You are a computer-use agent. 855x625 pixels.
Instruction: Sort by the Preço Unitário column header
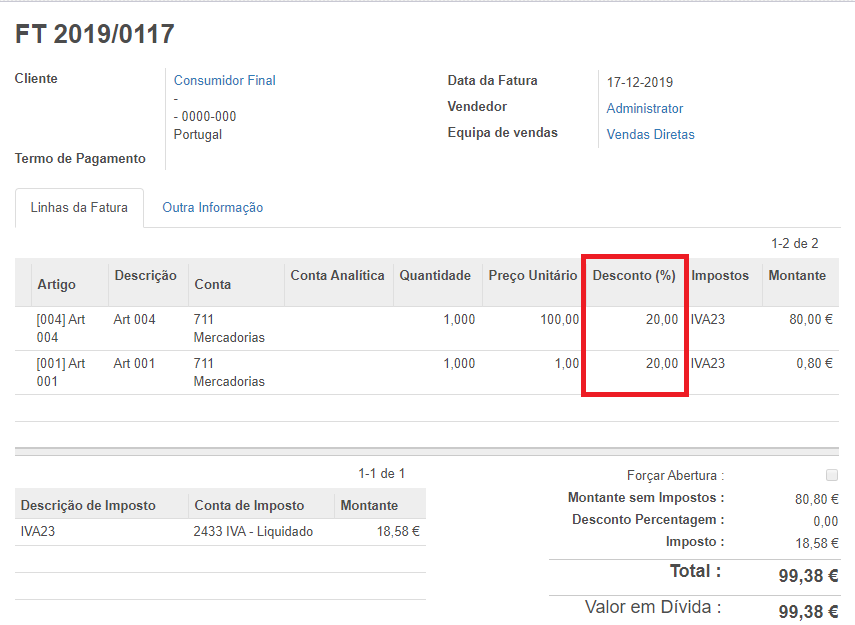pyautogui.click(x=532, y=276)
